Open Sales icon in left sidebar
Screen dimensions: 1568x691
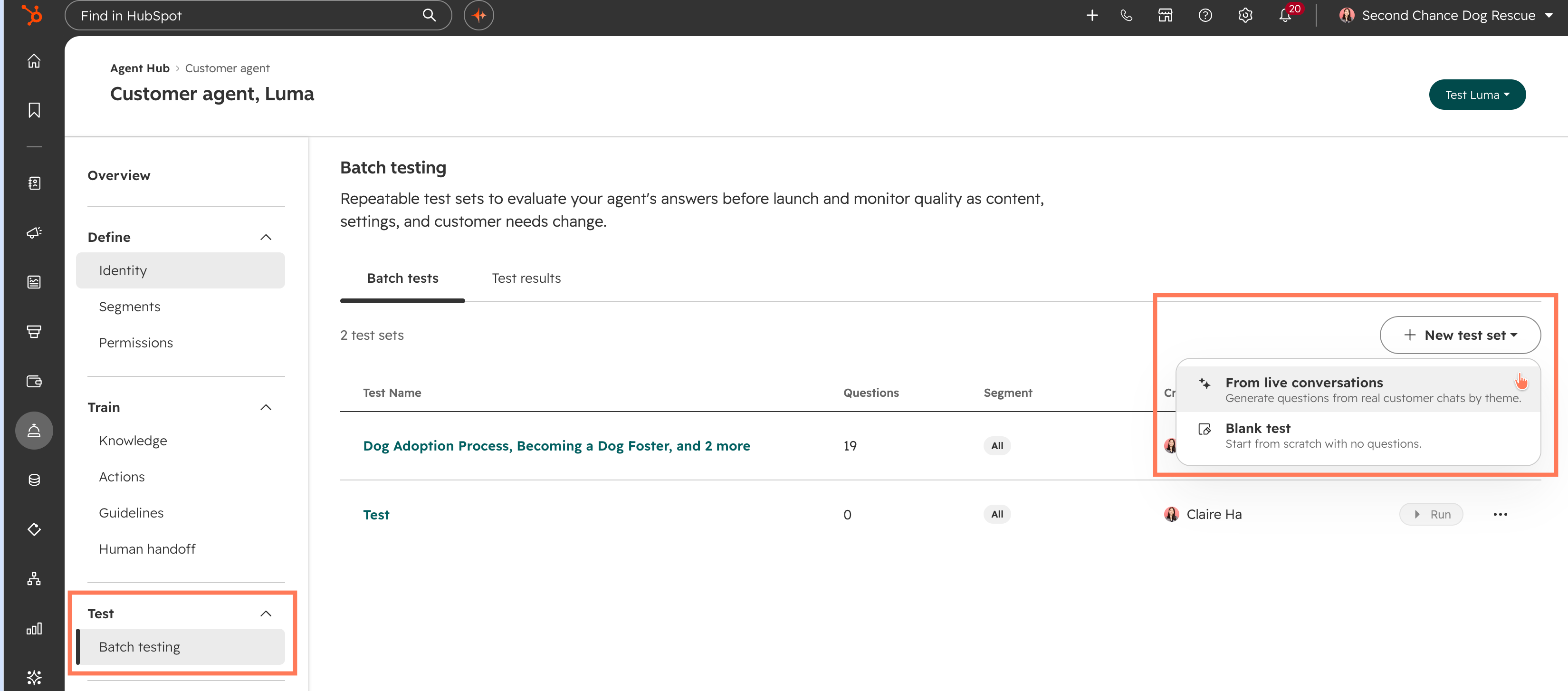click(x=34, y=331)
